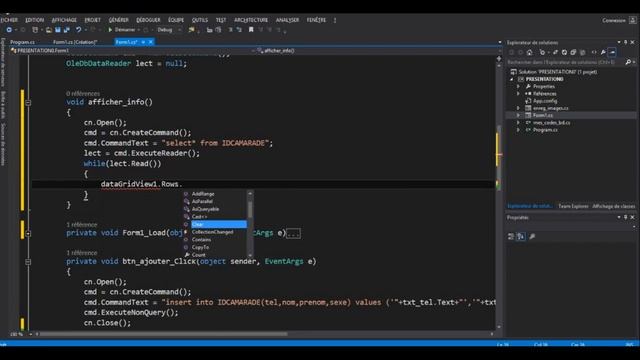Open the afficher_info() member dropdown
640x360 pixels.
pos(378,51)
